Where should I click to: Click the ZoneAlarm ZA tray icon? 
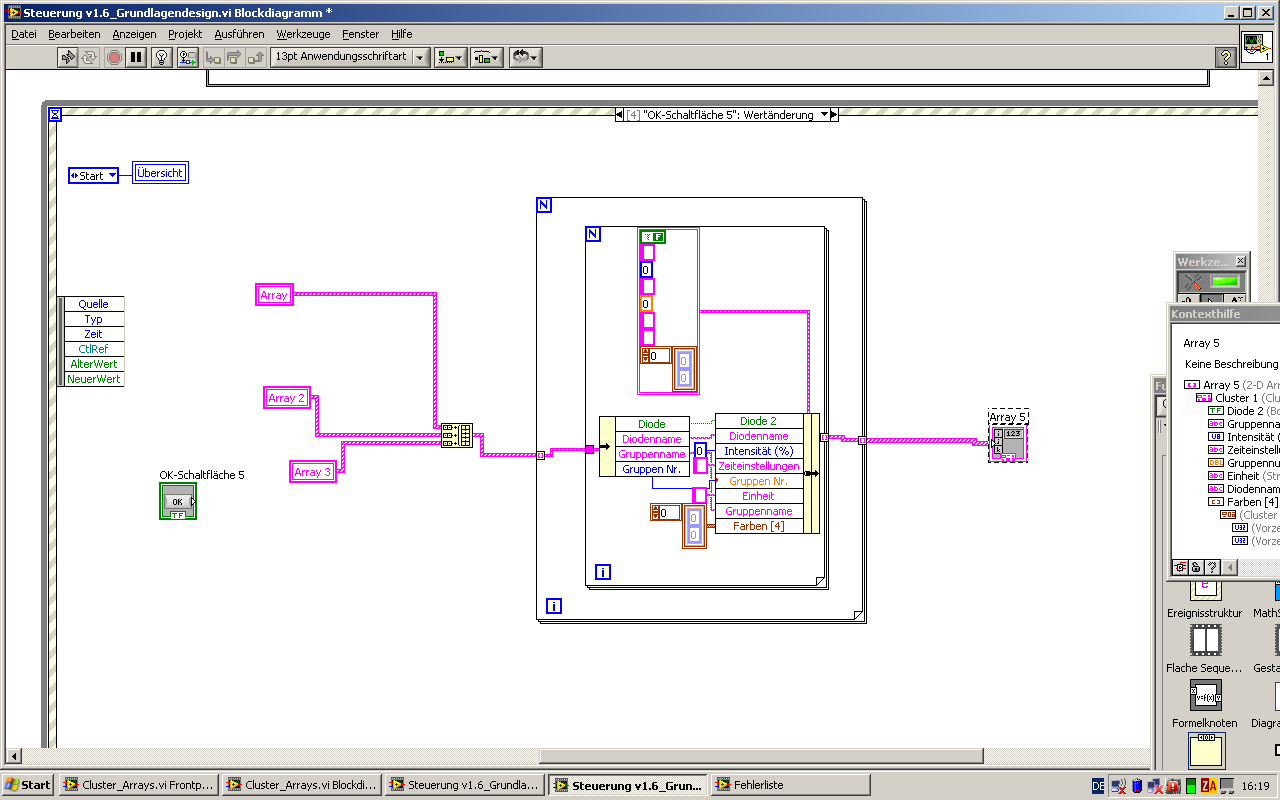[x=1208, y=786]
